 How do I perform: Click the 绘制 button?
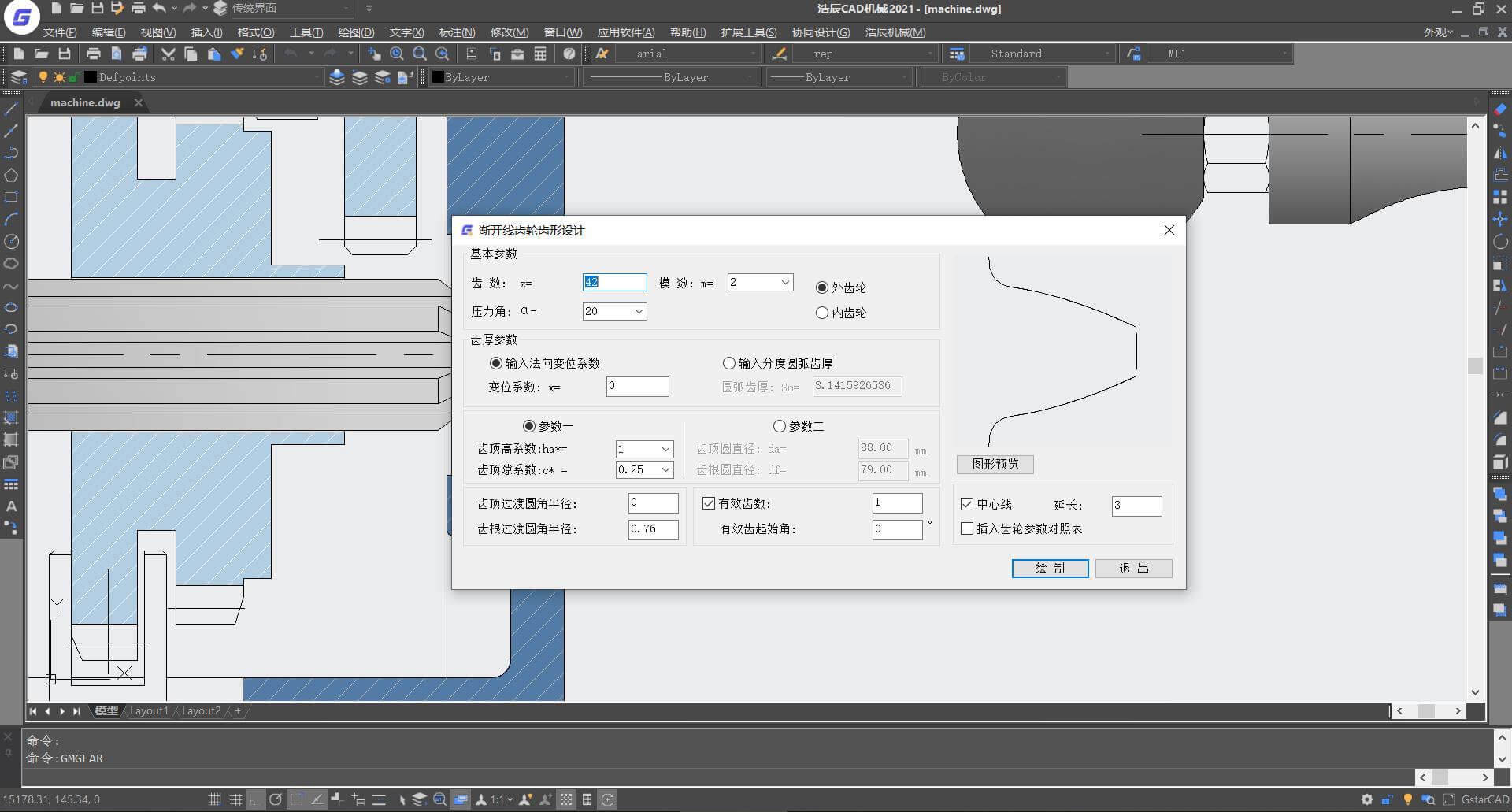[1050, 568]
